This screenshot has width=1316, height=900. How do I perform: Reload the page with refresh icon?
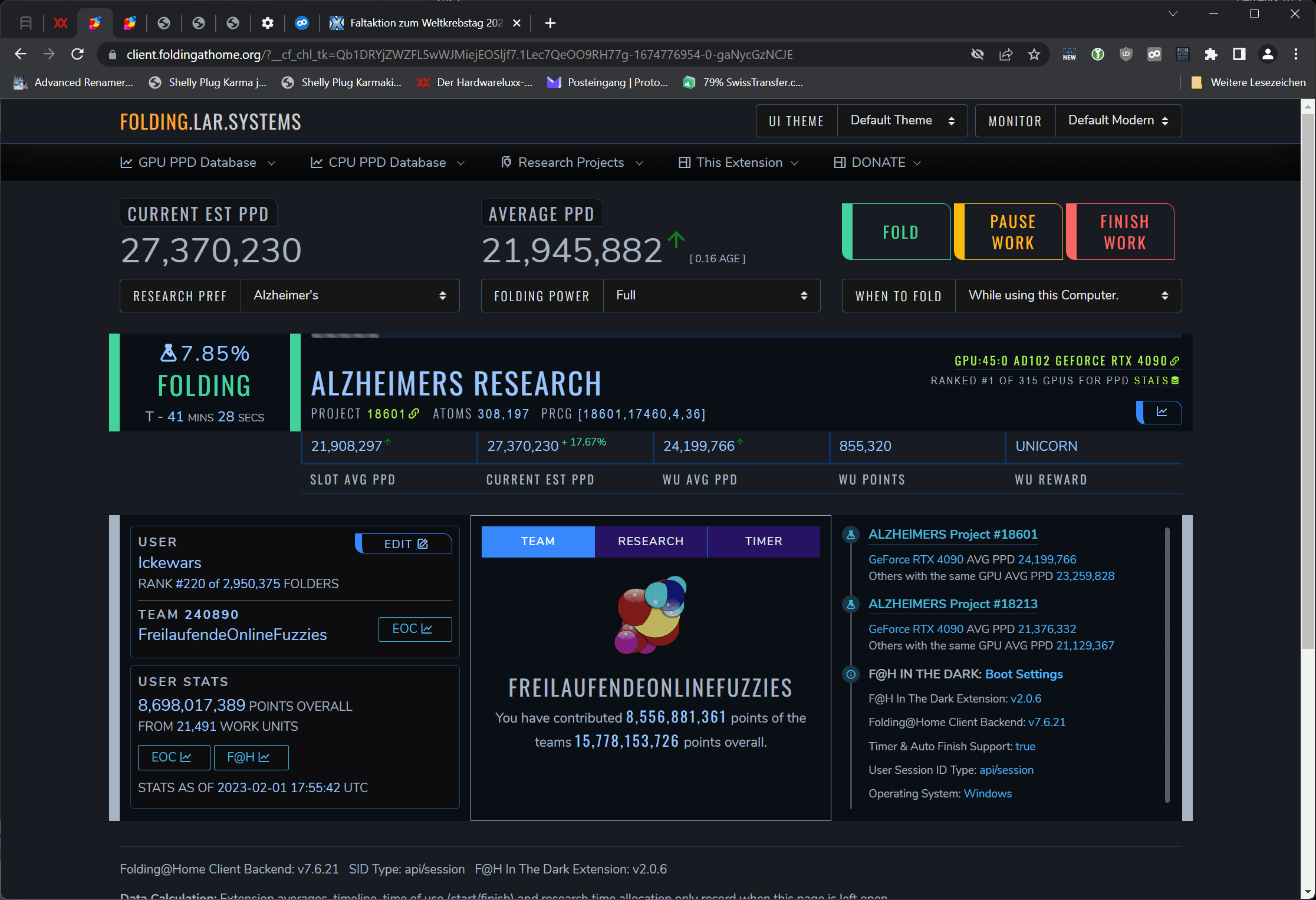click(x=77, y=55)
